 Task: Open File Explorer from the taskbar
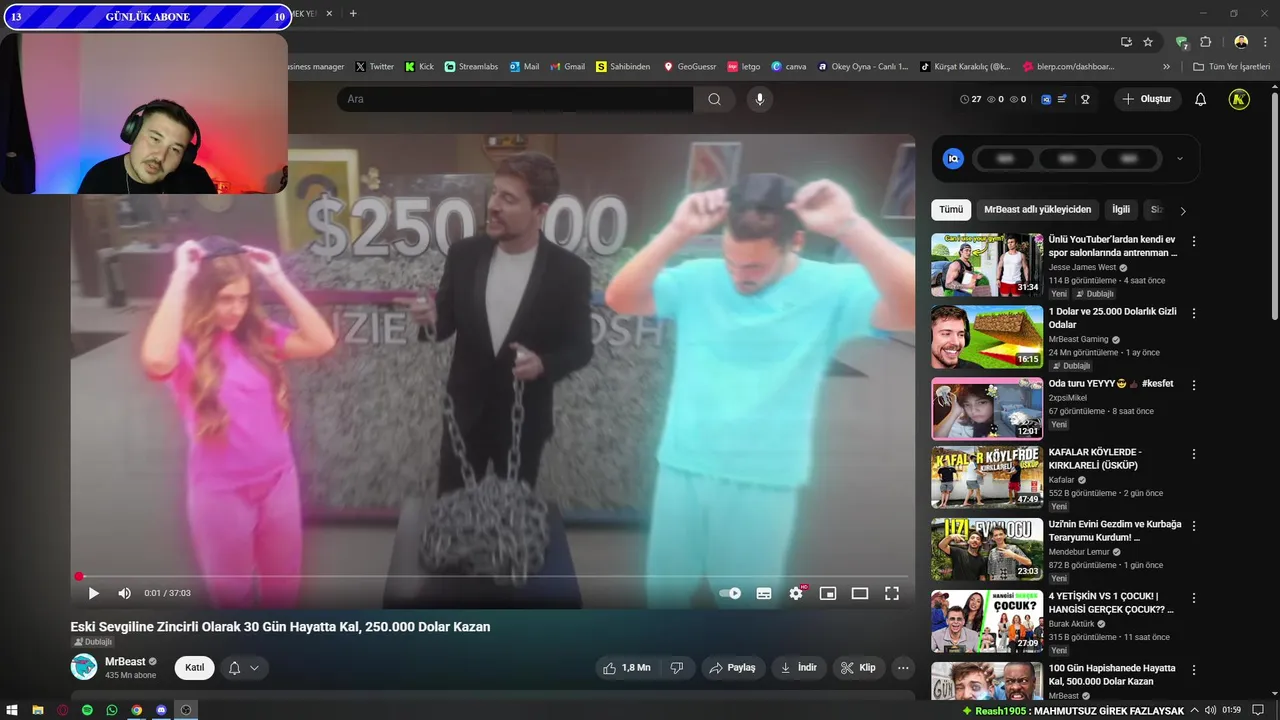pyautogui.click(x=38, y=710)
